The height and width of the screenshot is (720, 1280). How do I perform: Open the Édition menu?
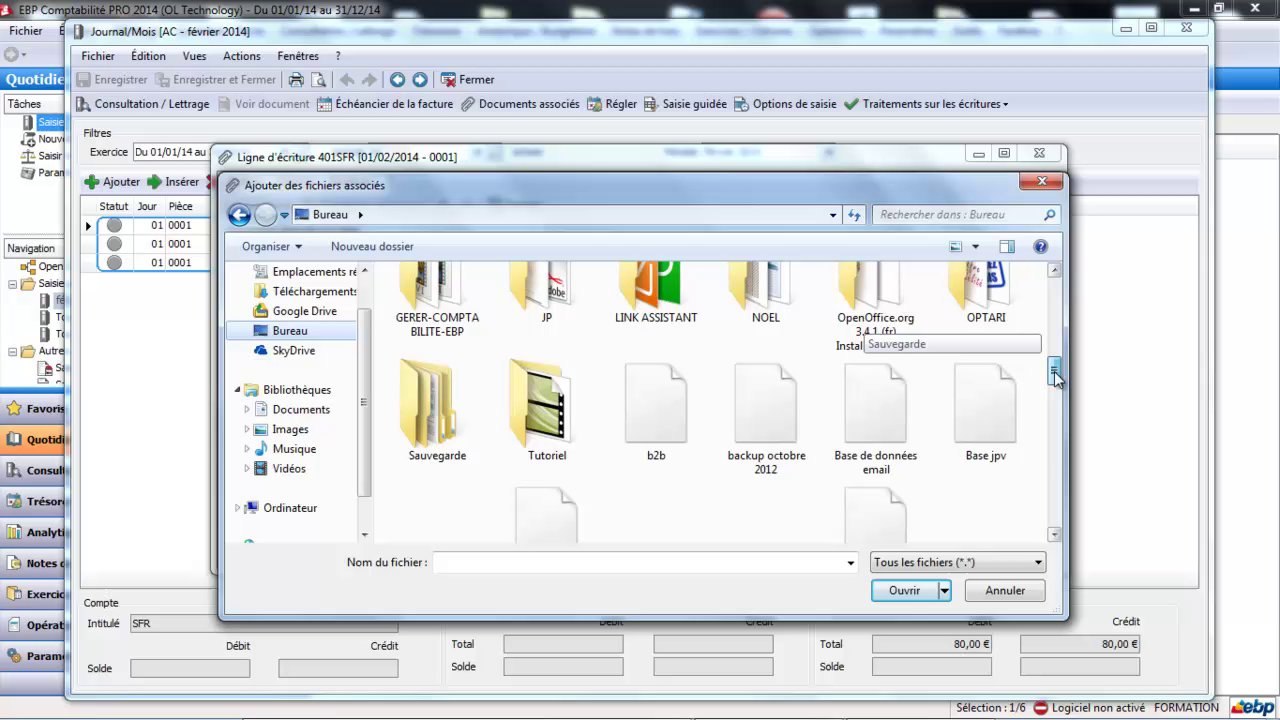(148, 56)
